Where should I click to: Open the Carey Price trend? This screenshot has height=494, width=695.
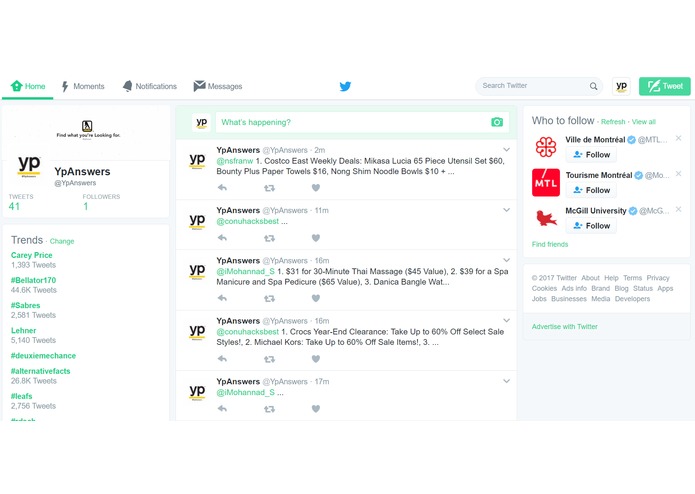[31, 255]
